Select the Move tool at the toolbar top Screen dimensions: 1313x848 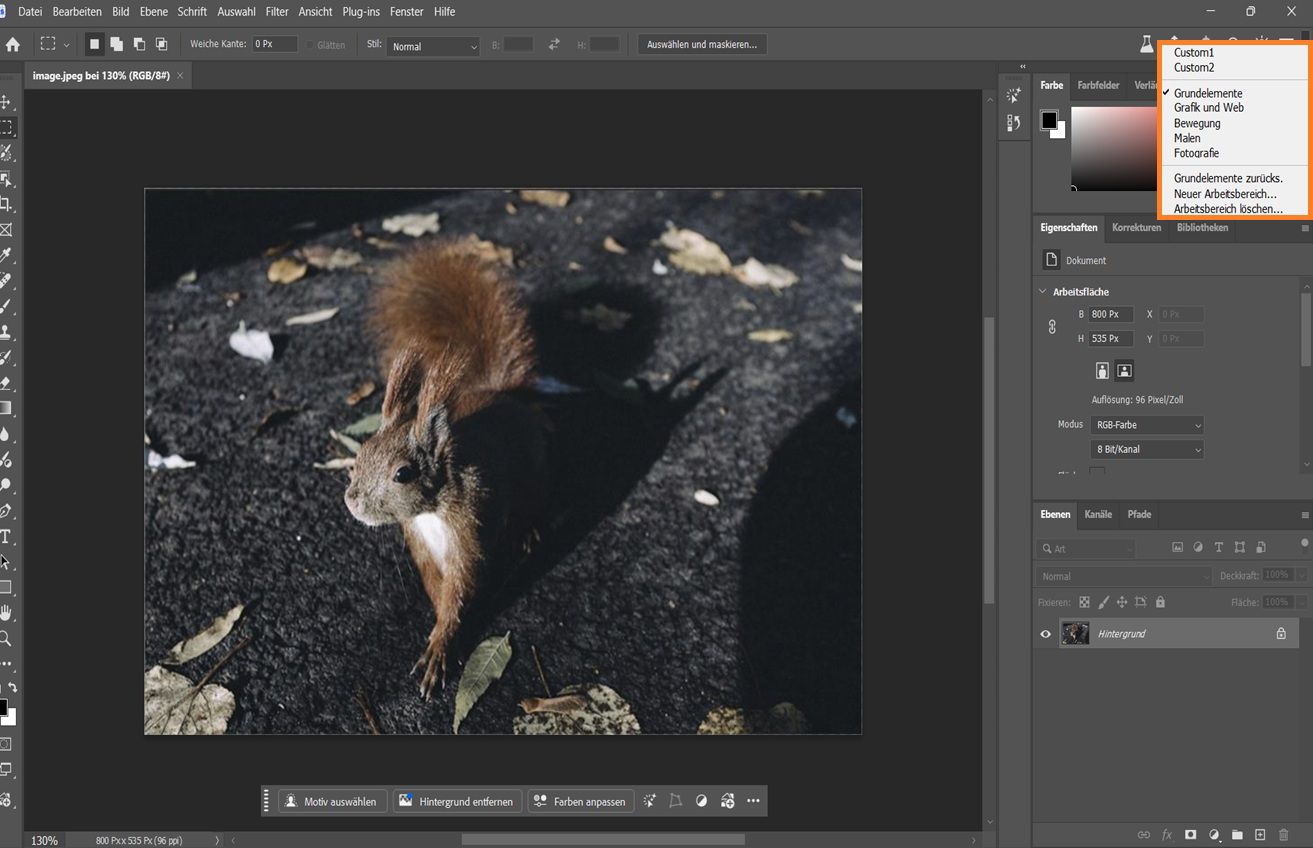coord(8,101)
